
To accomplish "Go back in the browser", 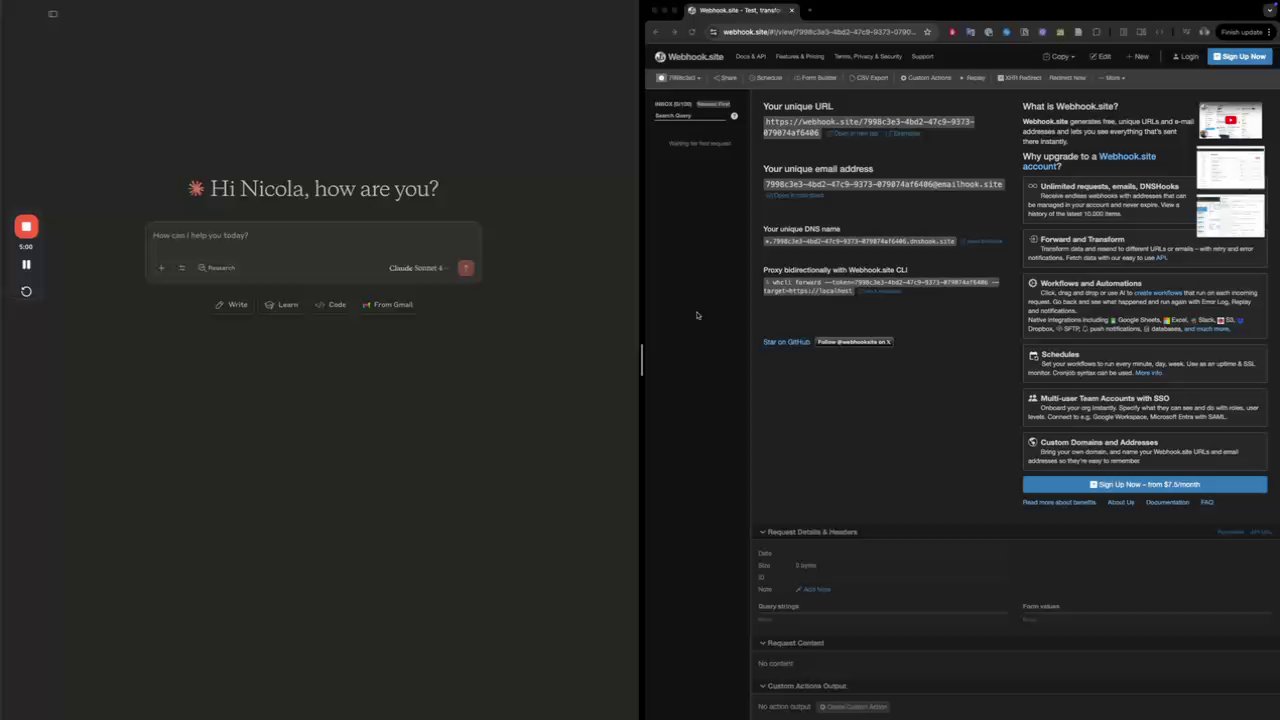I will [656, 32].
